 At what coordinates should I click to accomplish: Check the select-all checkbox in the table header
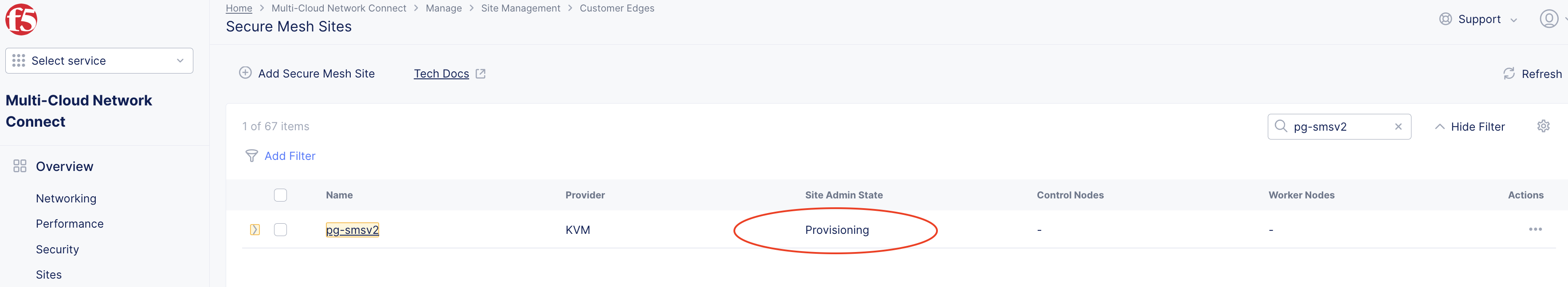coord(281,195)
